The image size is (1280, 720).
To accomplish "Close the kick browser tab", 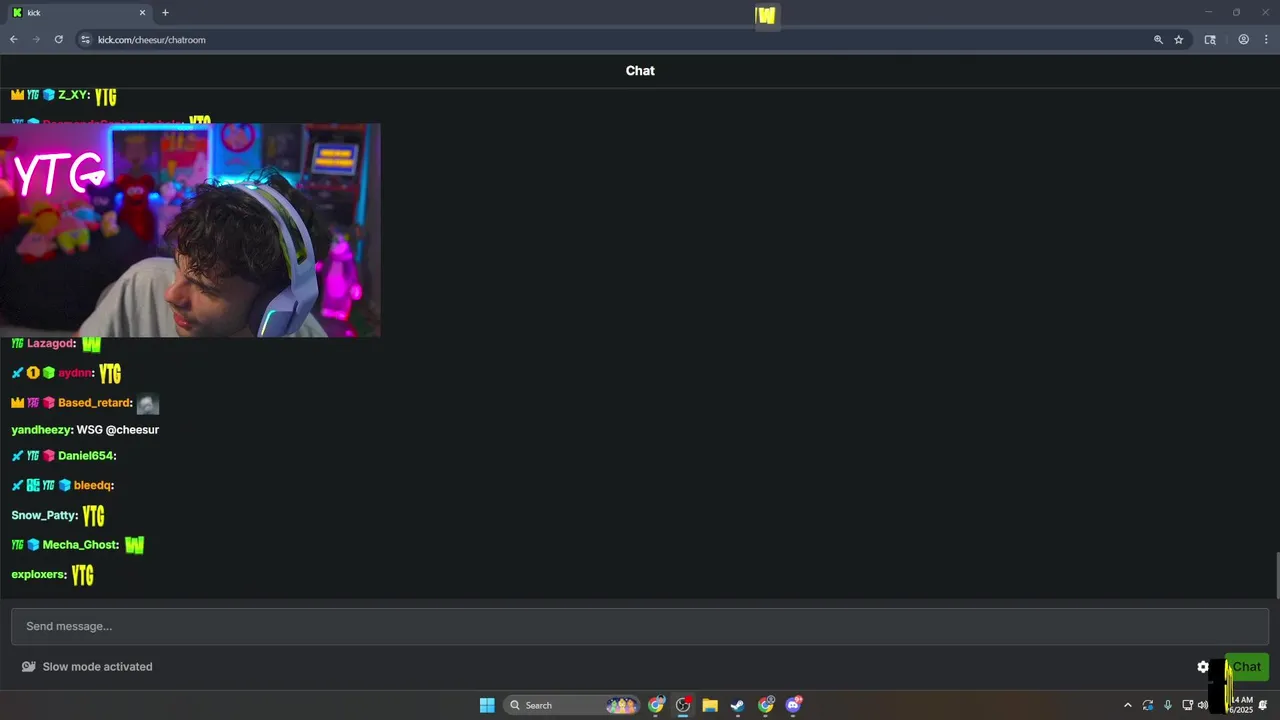I will pos(142,13).
